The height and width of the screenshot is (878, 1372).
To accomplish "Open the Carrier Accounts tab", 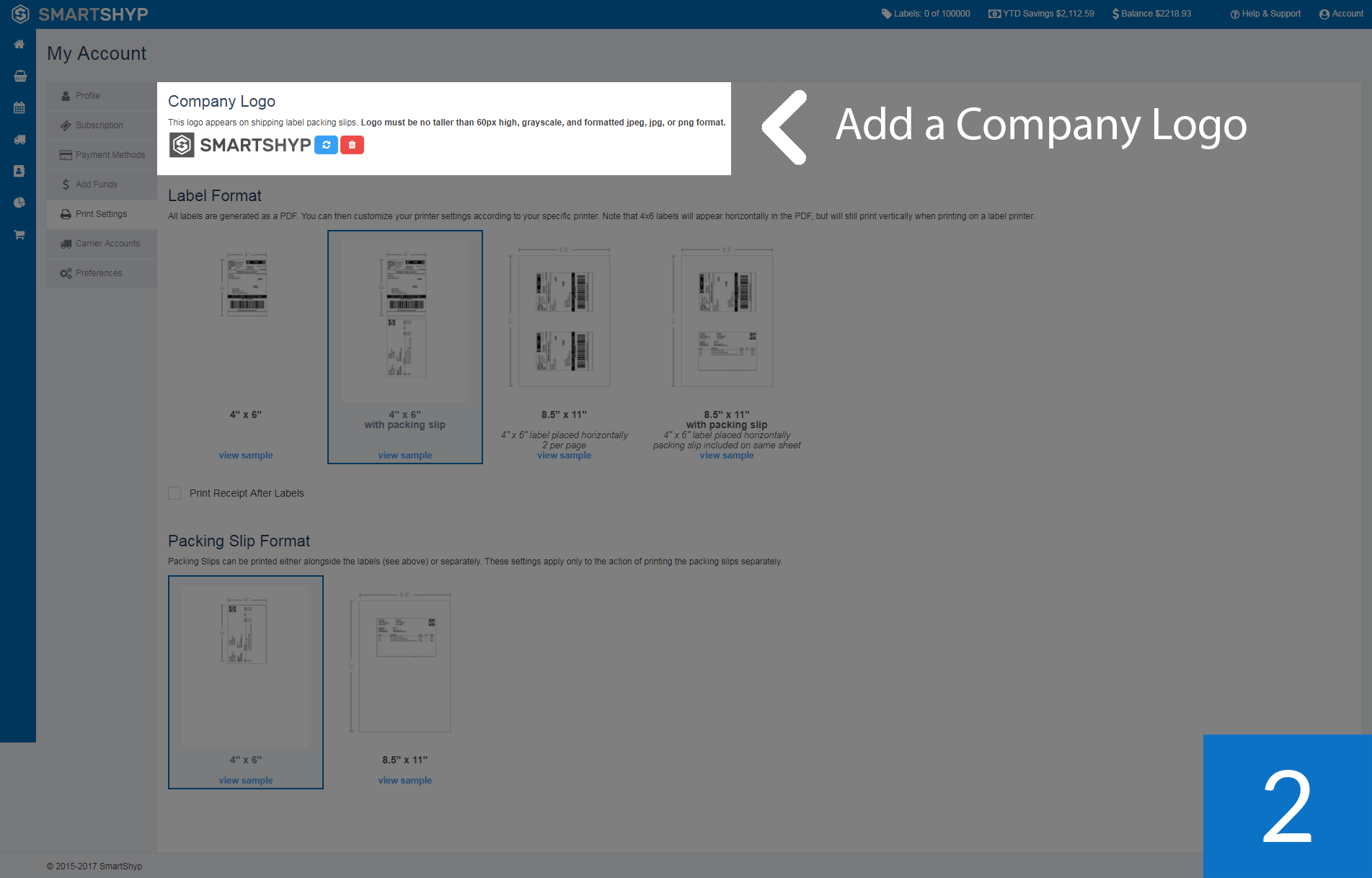I will pyautogui.click(x=102, y=244).
